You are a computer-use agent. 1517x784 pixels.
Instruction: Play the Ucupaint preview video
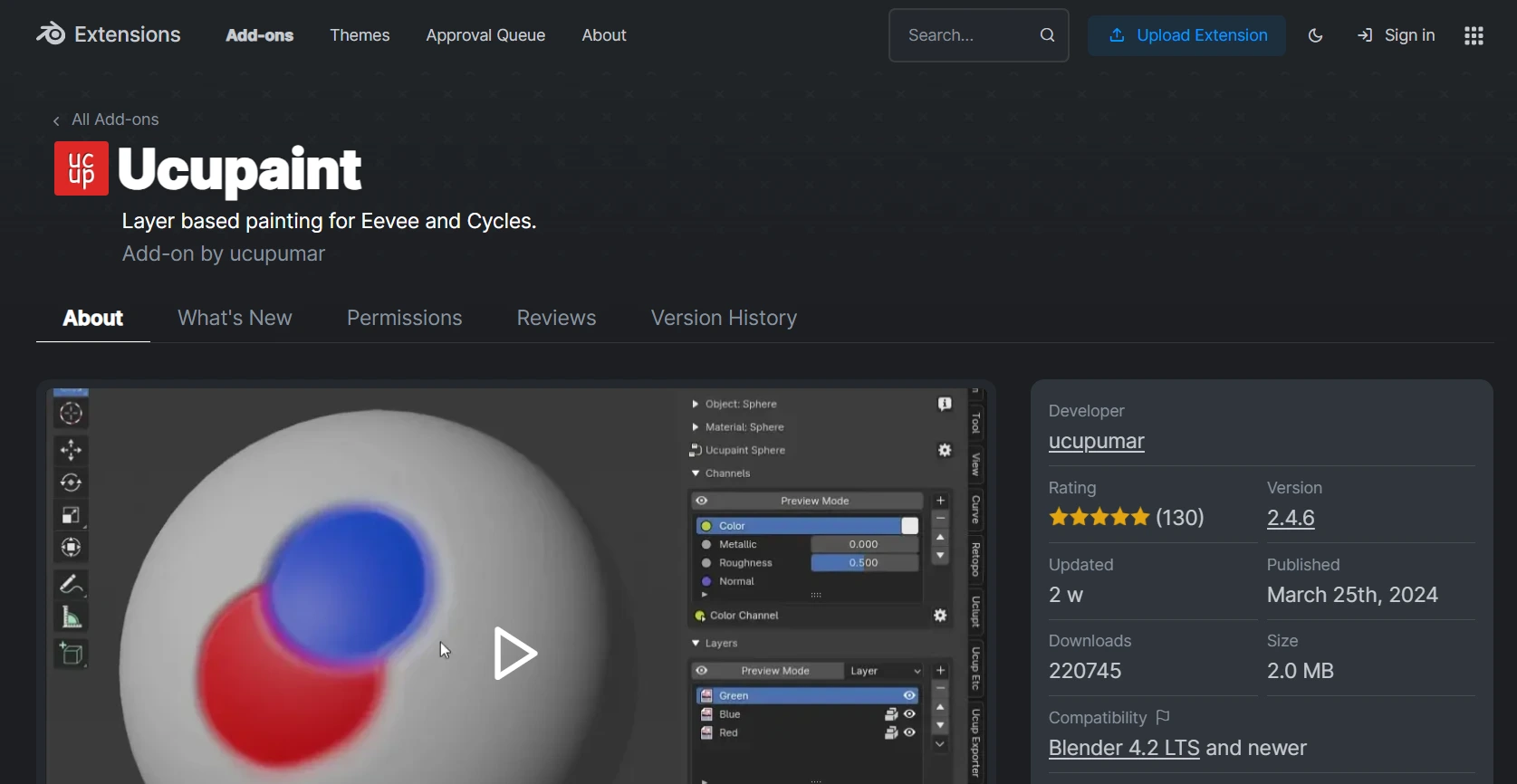tap(515, 654)
